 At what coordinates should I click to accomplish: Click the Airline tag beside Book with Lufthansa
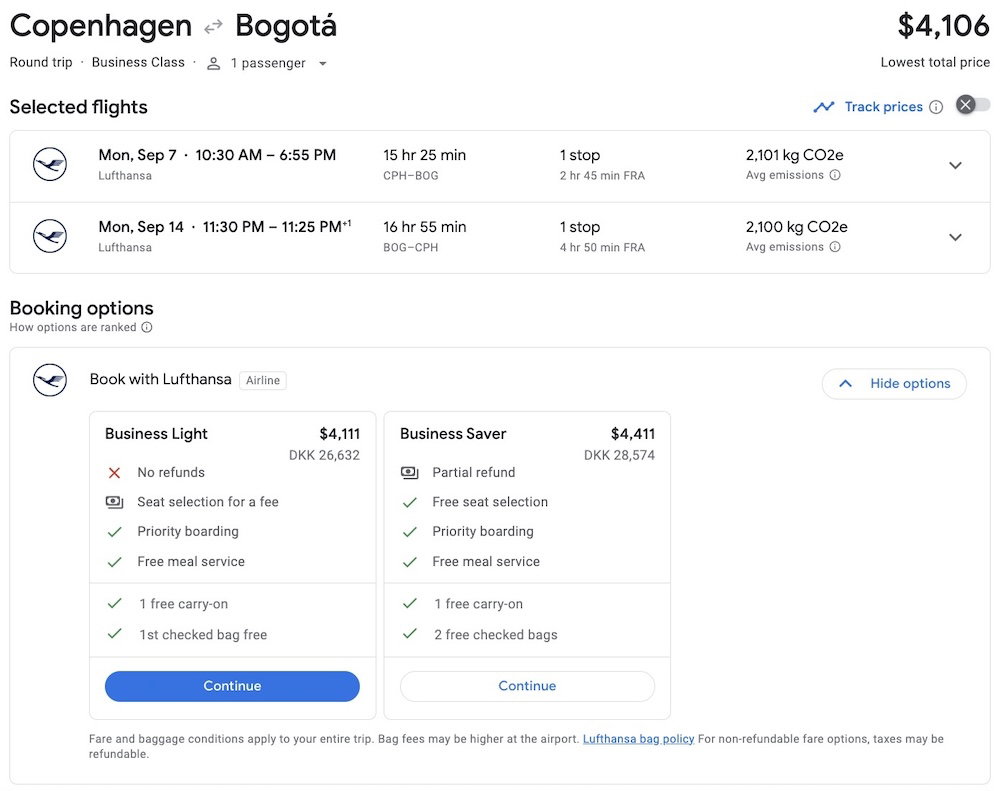[x=263, y=380]
